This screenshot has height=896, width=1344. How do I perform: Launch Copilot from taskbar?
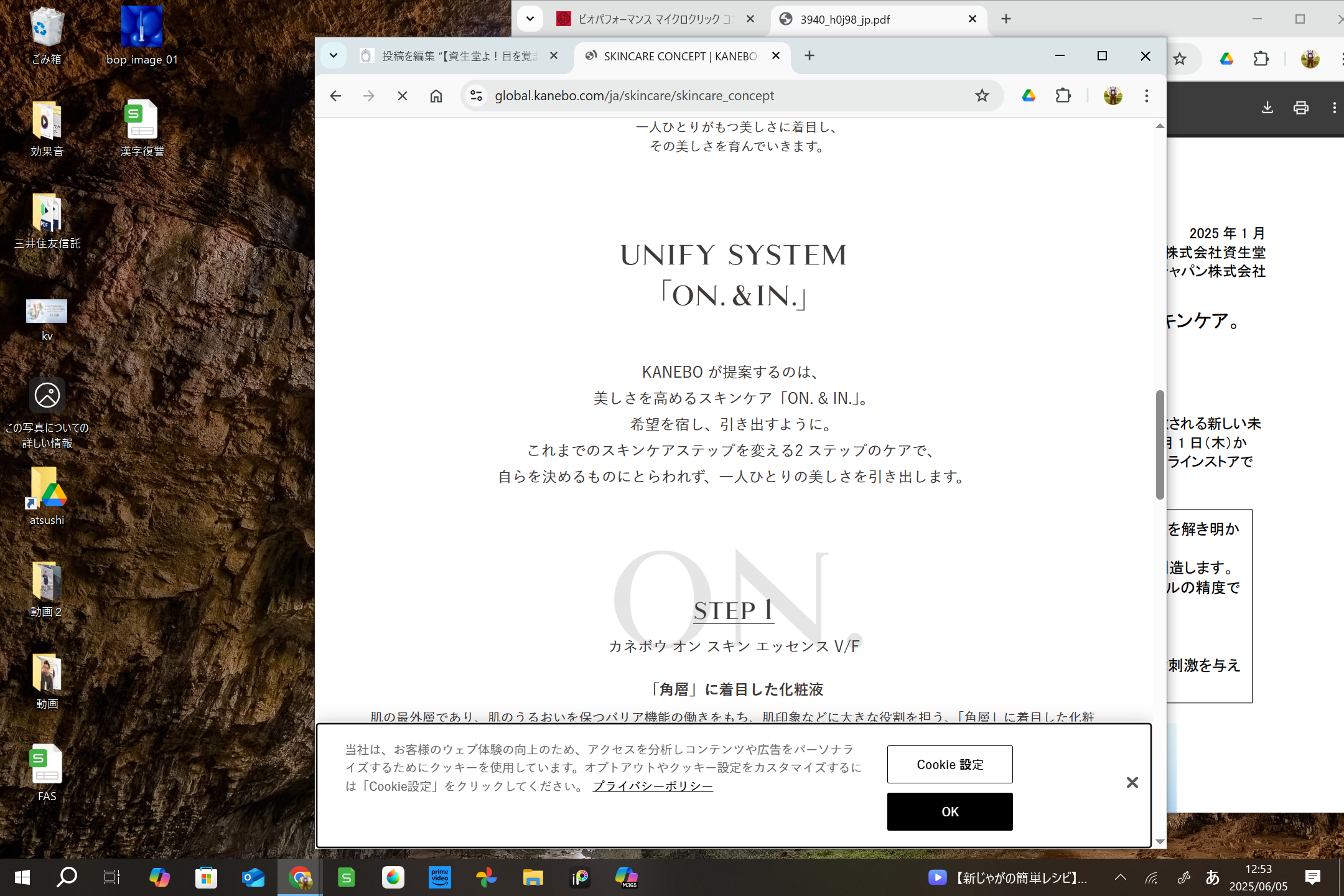pos(159,877)
